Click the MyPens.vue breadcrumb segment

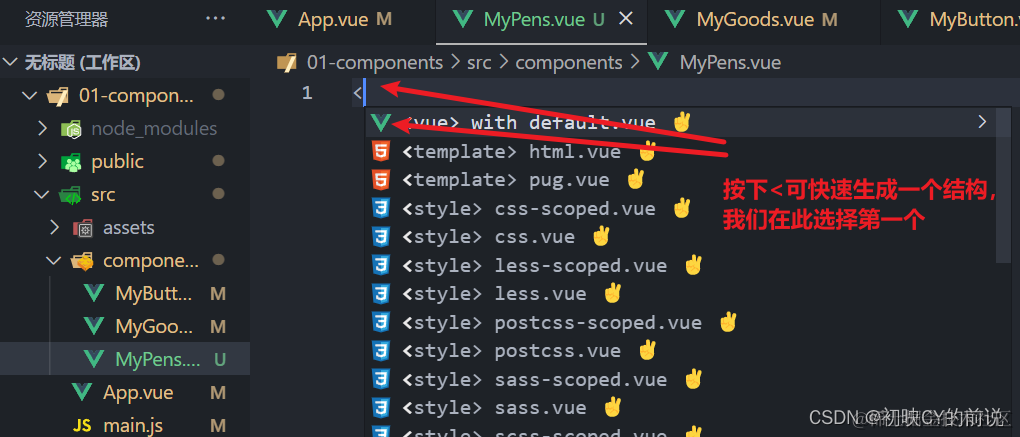click(x=730, y=62)
